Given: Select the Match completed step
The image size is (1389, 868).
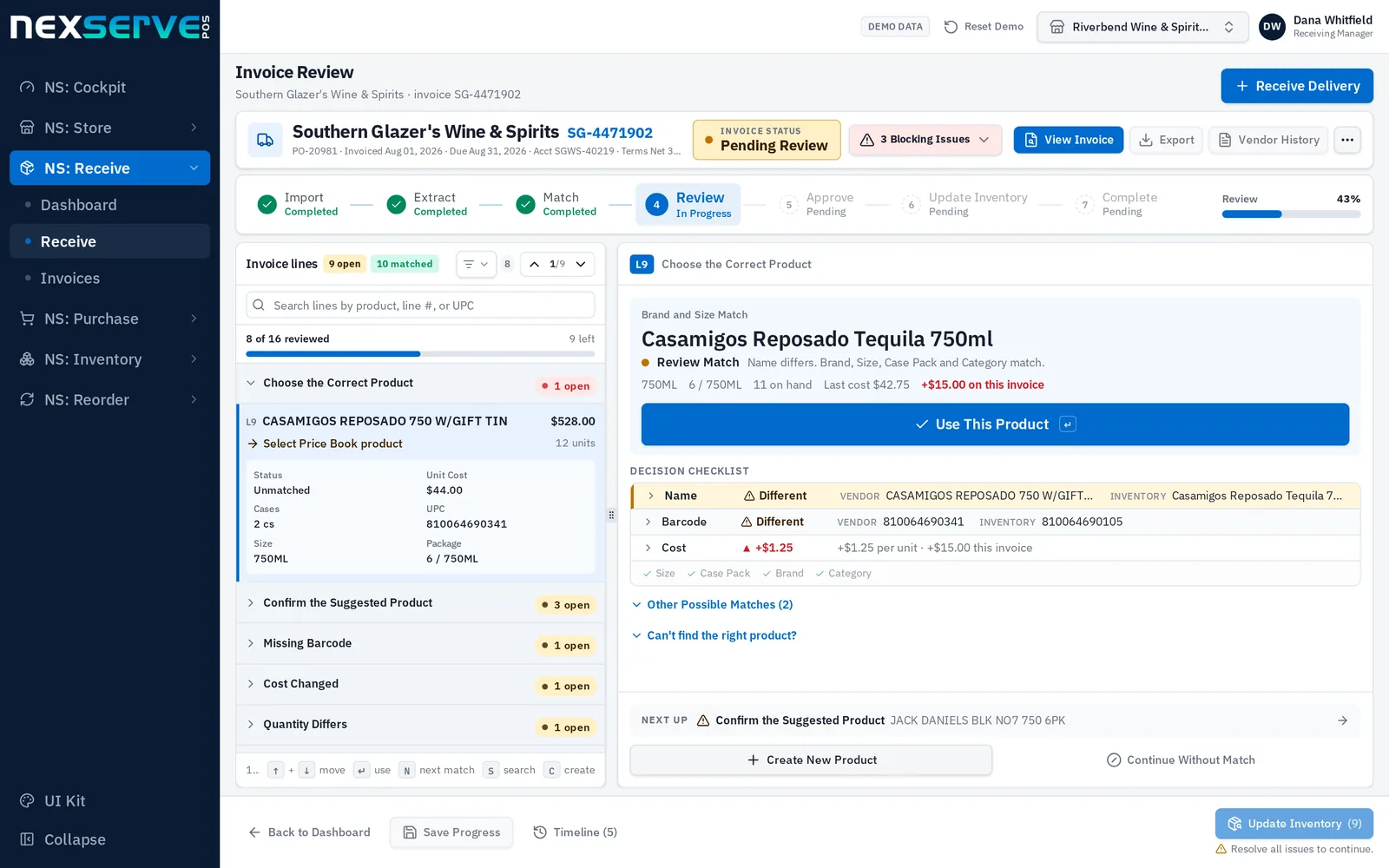Looking at the screenshot, I should point(556,204).
